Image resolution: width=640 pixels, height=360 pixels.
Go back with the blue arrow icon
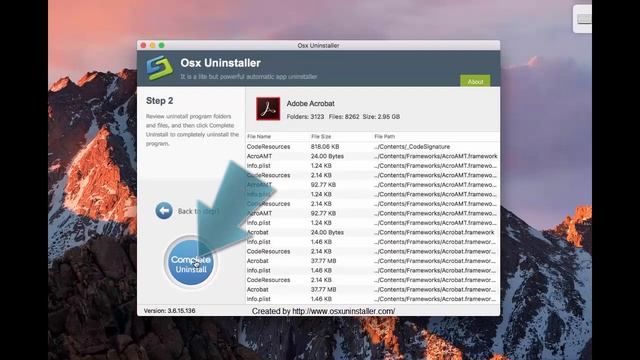164,211
